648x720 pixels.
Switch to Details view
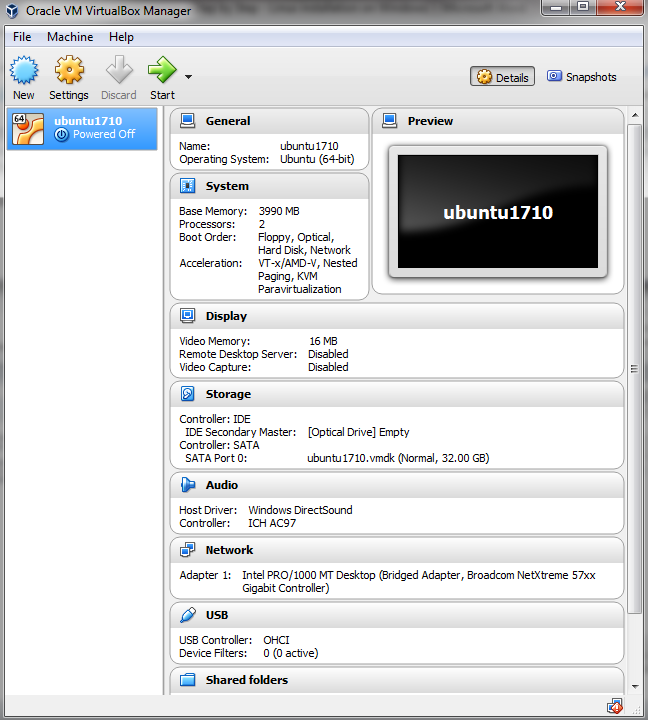tap(502, 77)
